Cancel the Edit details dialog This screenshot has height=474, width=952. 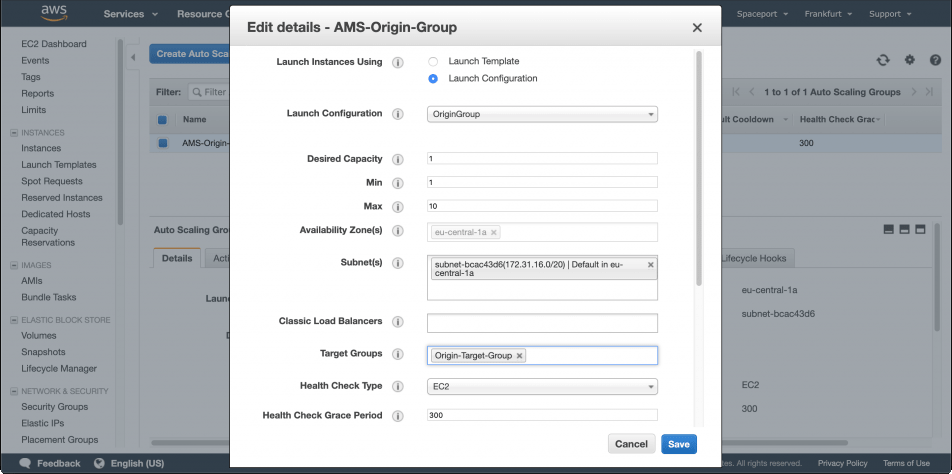[631, 444]
